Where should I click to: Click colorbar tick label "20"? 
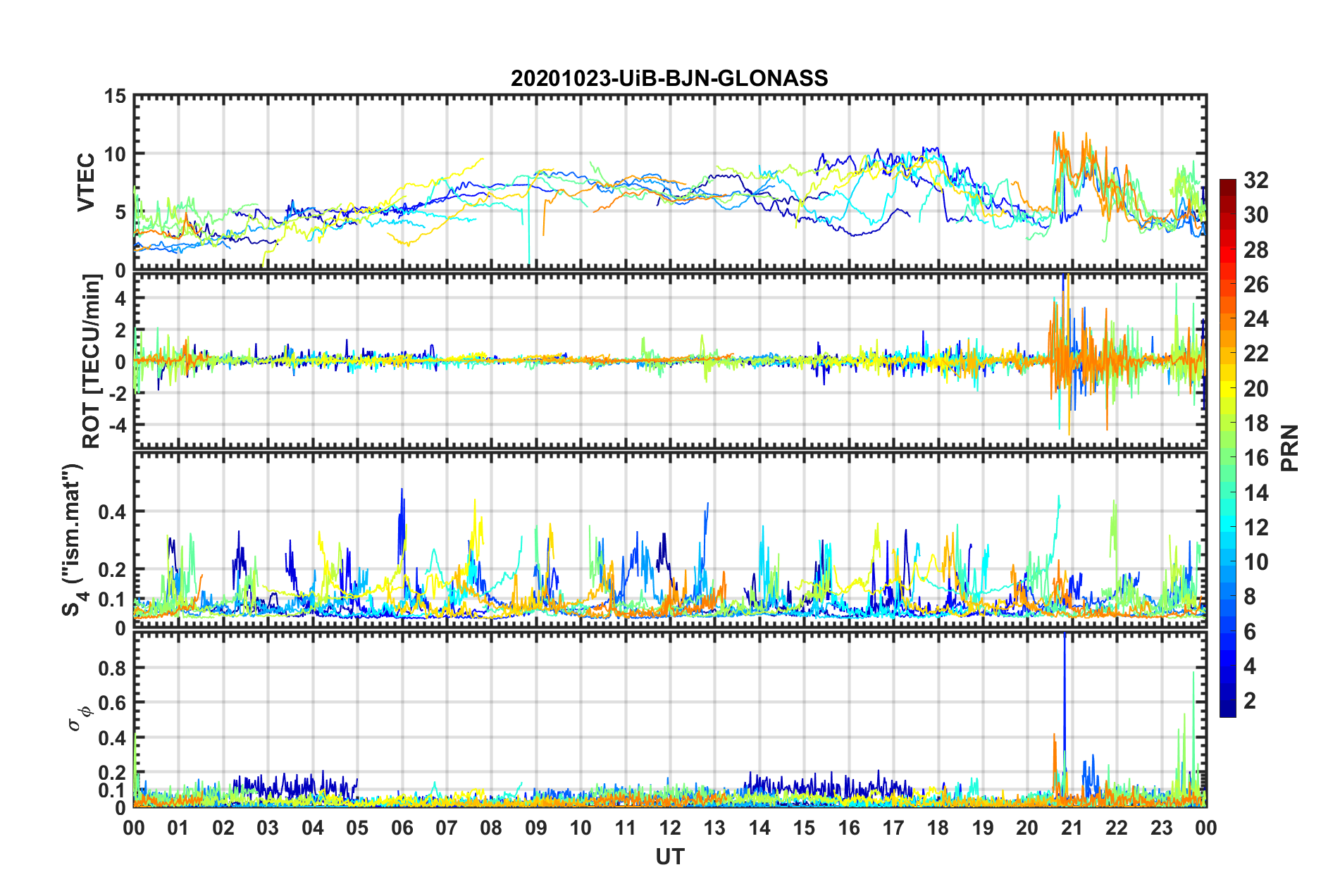[x=1255, y=389]
